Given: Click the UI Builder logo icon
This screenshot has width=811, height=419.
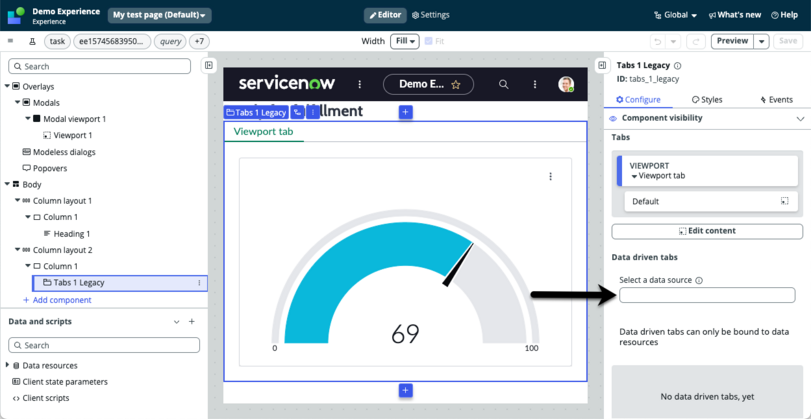Looking at the screenshot, I should [16, 16].
